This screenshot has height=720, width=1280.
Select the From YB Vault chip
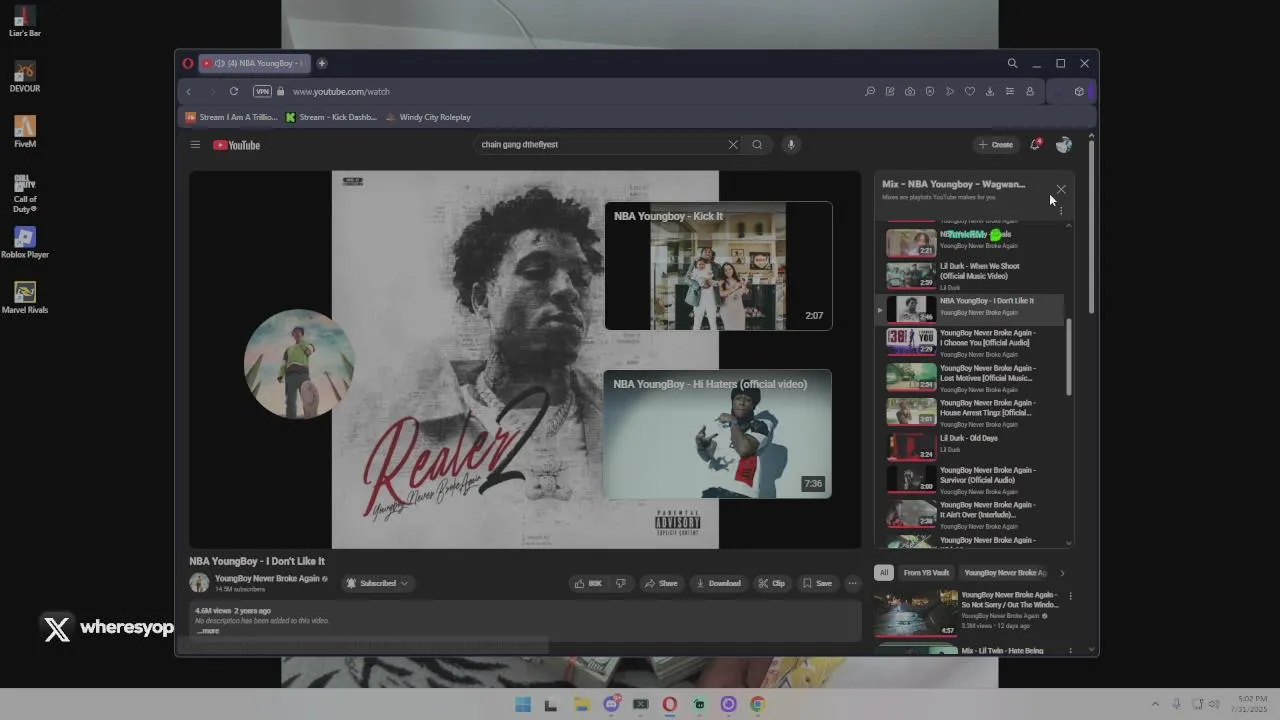tap(926, 573)
